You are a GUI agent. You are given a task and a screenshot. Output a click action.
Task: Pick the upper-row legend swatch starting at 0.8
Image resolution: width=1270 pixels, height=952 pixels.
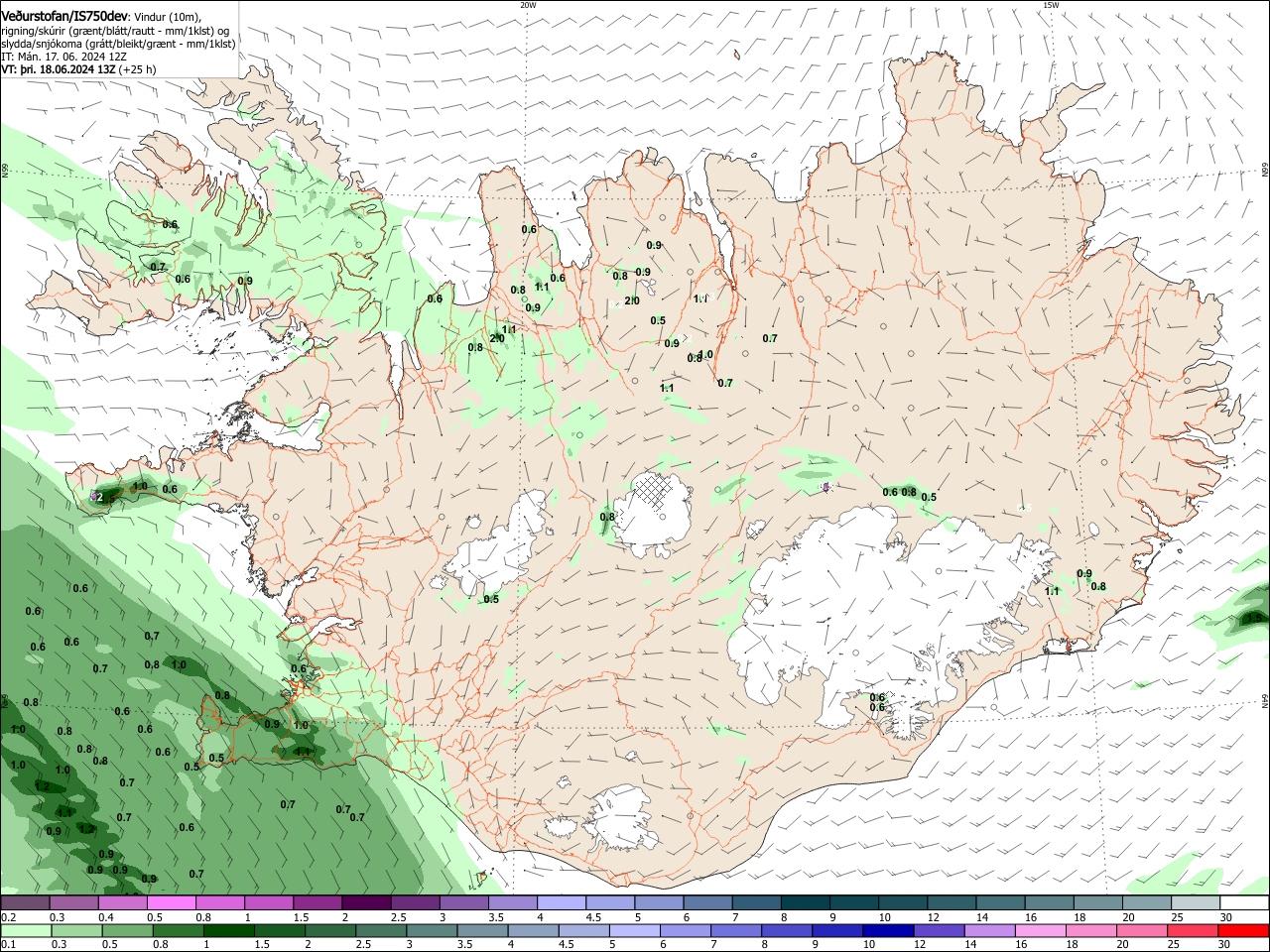coord(219,903)
